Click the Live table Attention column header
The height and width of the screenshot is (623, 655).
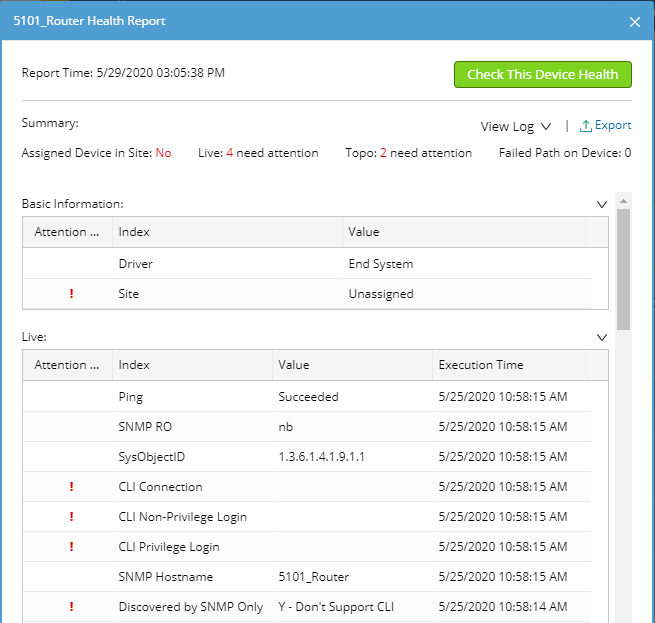(x=67, y=365)
